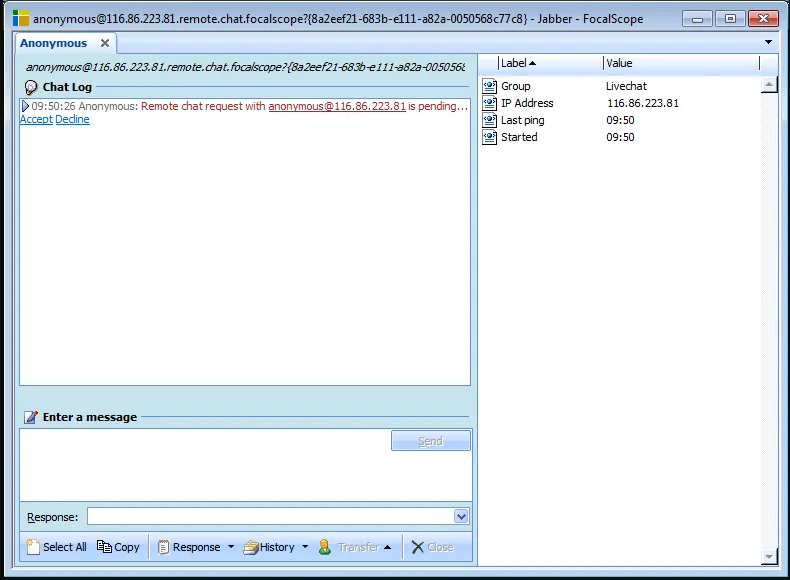
Task: Open the tab list dropdown arrow
Action: pyautogui.click(x=768, y=42)
